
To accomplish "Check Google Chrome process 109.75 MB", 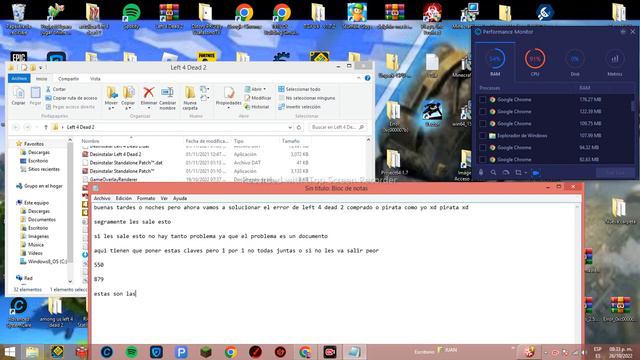I will pyautogui.click(x=482, y=124).
